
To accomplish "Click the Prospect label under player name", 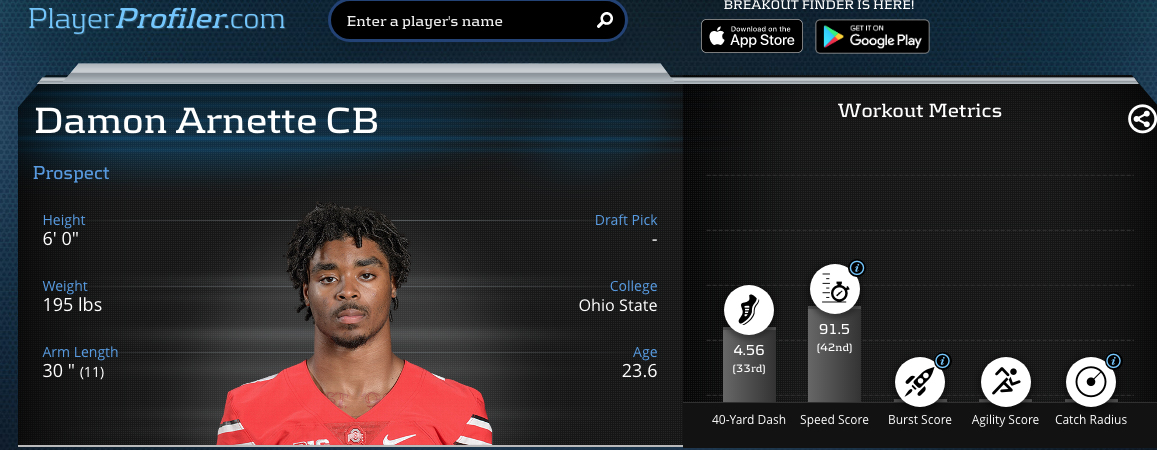I will (x=71, y=173).
